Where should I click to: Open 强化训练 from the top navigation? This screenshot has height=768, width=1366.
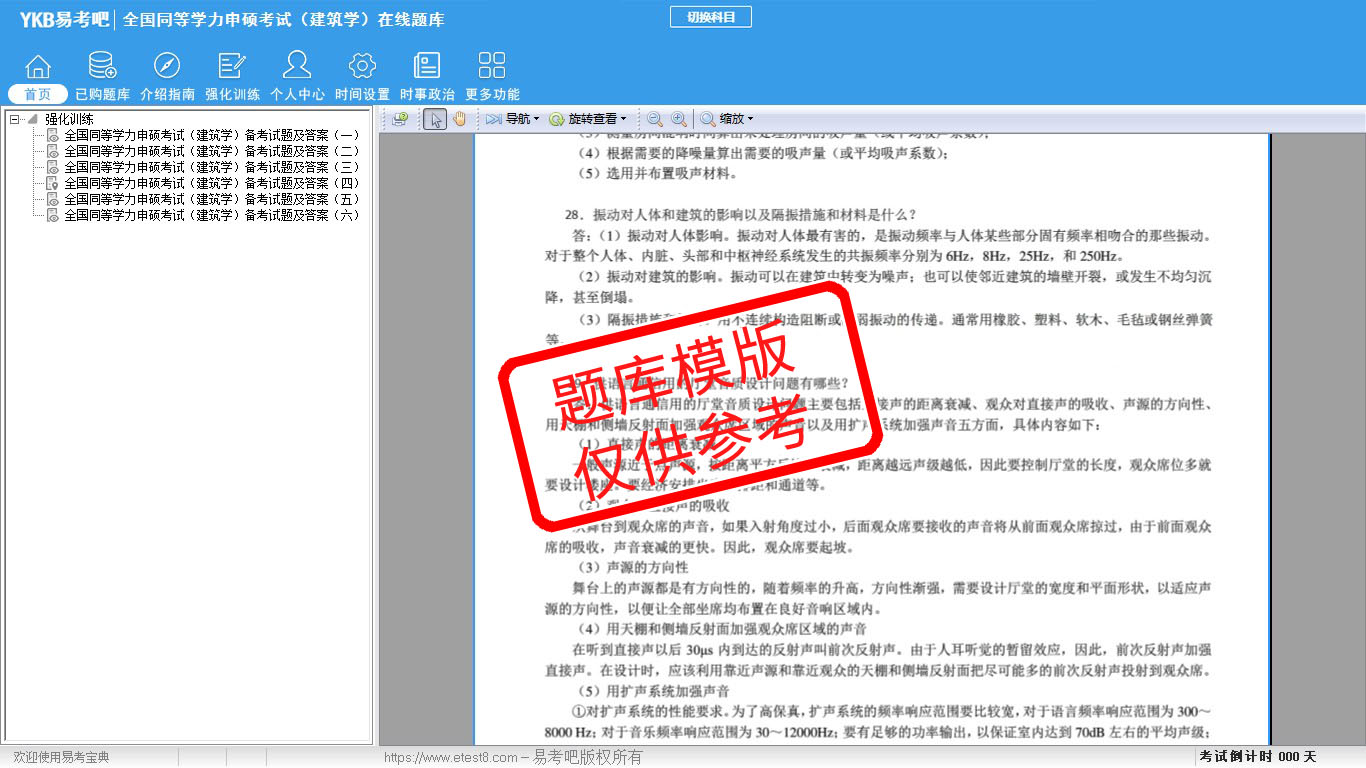point(232,66)
